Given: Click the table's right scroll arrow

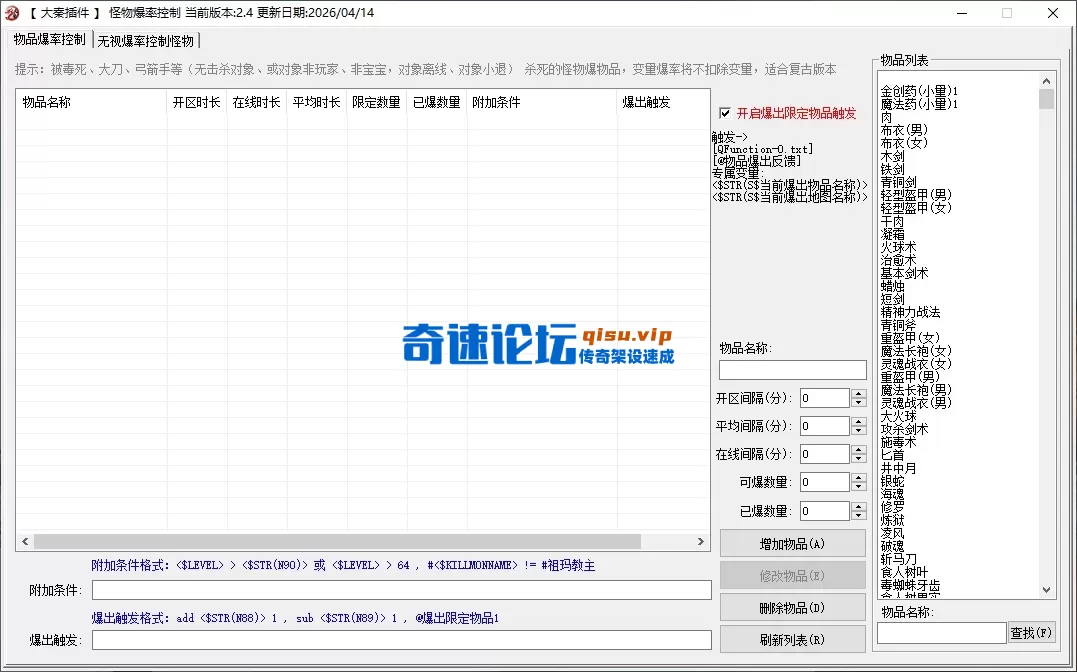Looking at the screenshot, I should (701, 541).
